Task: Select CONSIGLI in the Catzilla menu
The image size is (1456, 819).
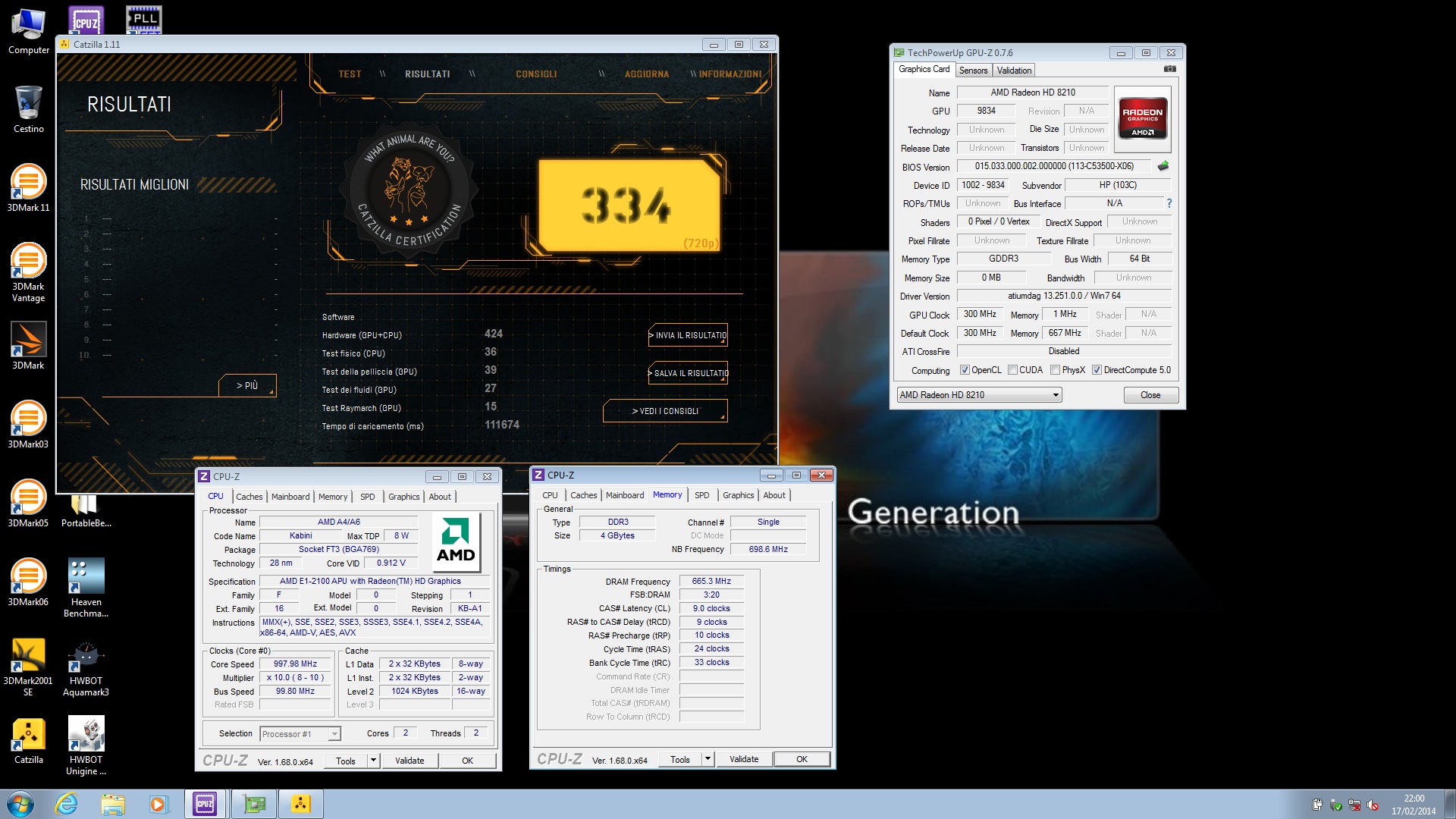Action: click(536, 74)
